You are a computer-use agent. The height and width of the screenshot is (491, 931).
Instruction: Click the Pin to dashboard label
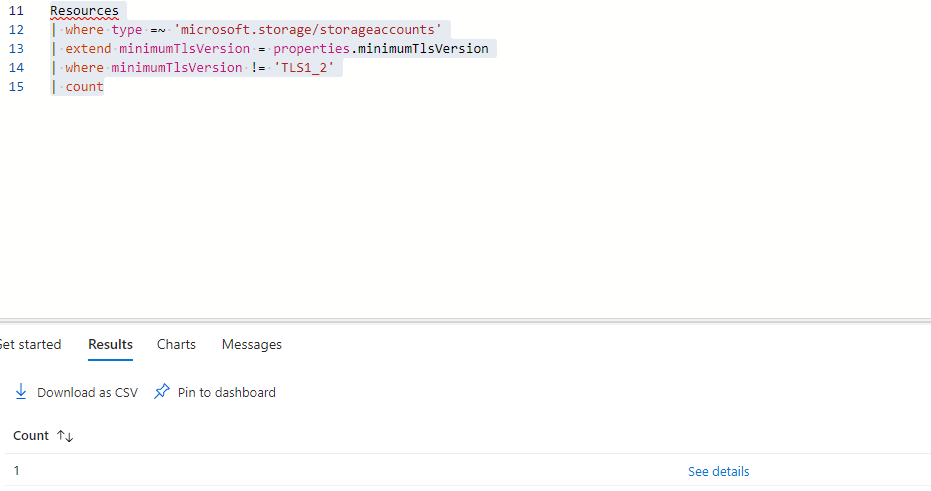tap(227, 392)
